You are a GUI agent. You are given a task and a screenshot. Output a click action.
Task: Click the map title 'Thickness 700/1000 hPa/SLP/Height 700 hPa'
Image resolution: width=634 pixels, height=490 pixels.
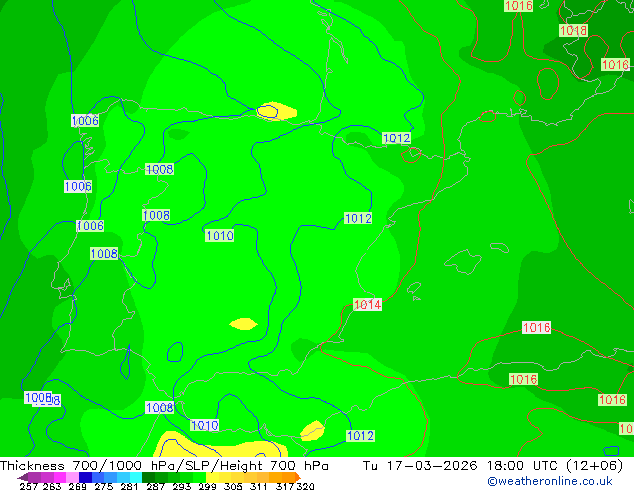click(x=164, y=465)
